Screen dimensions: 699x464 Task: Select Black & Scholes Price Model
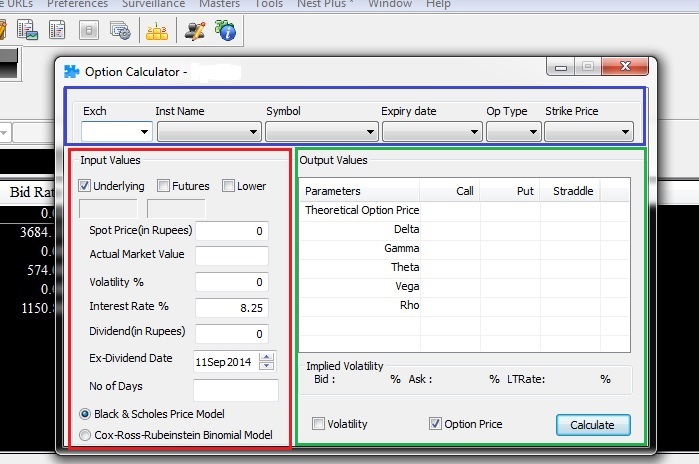(x=85, y=414)
